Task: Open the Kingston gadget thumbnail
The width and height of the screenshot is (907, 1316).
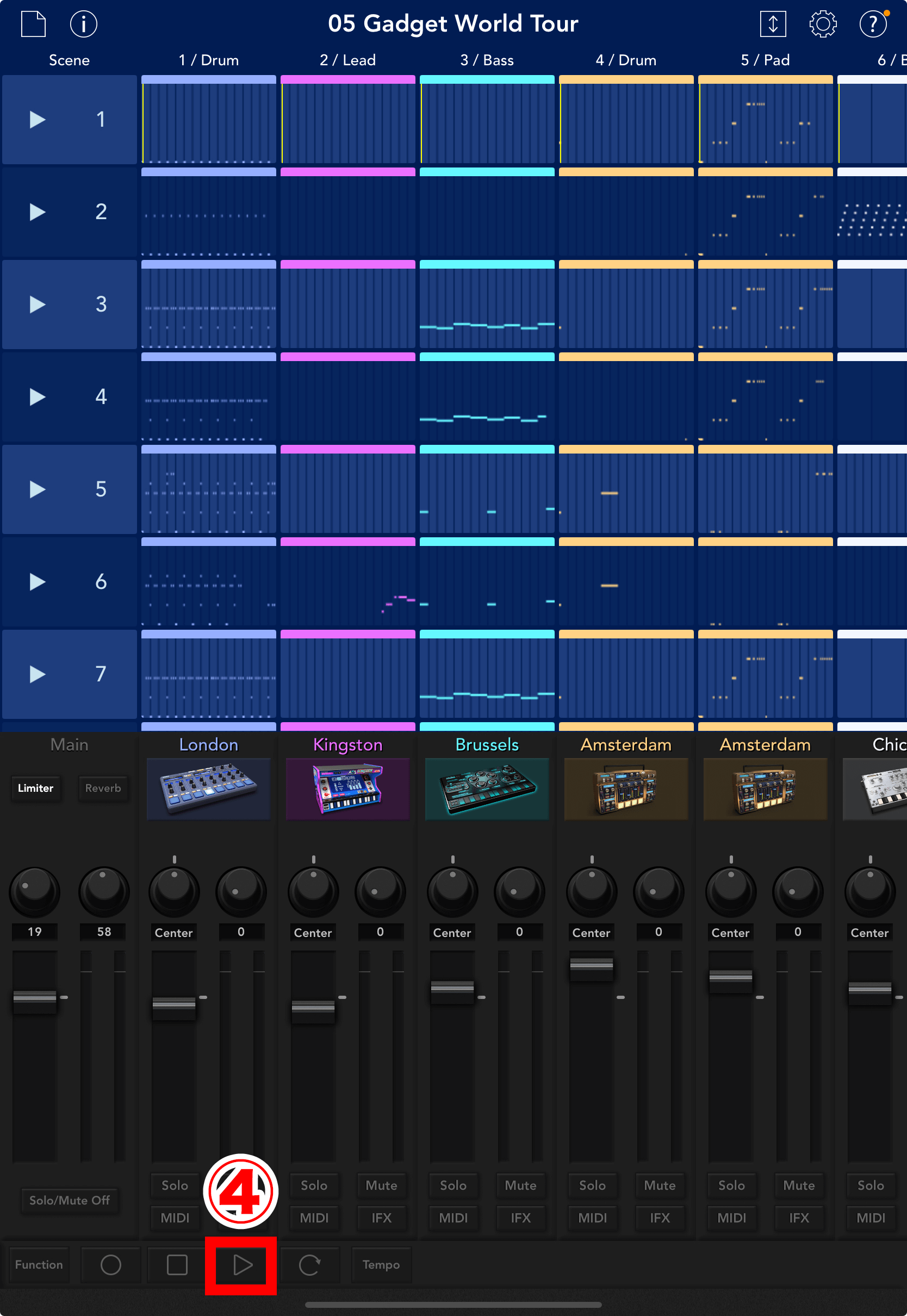Action: coord(348,789)
